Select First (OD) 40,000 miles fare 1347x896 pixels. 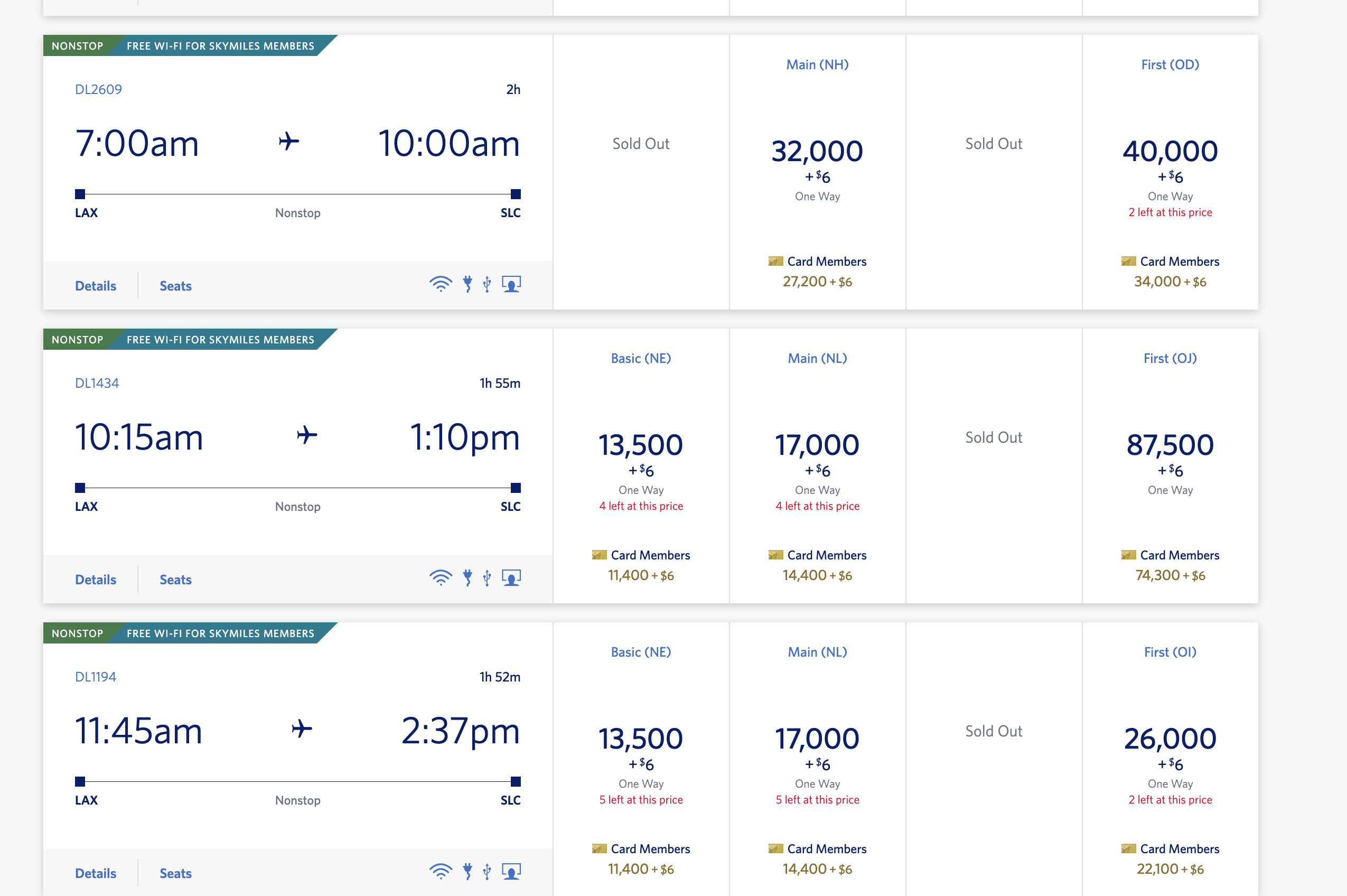pyautogui.click(x=1170, y=152)
